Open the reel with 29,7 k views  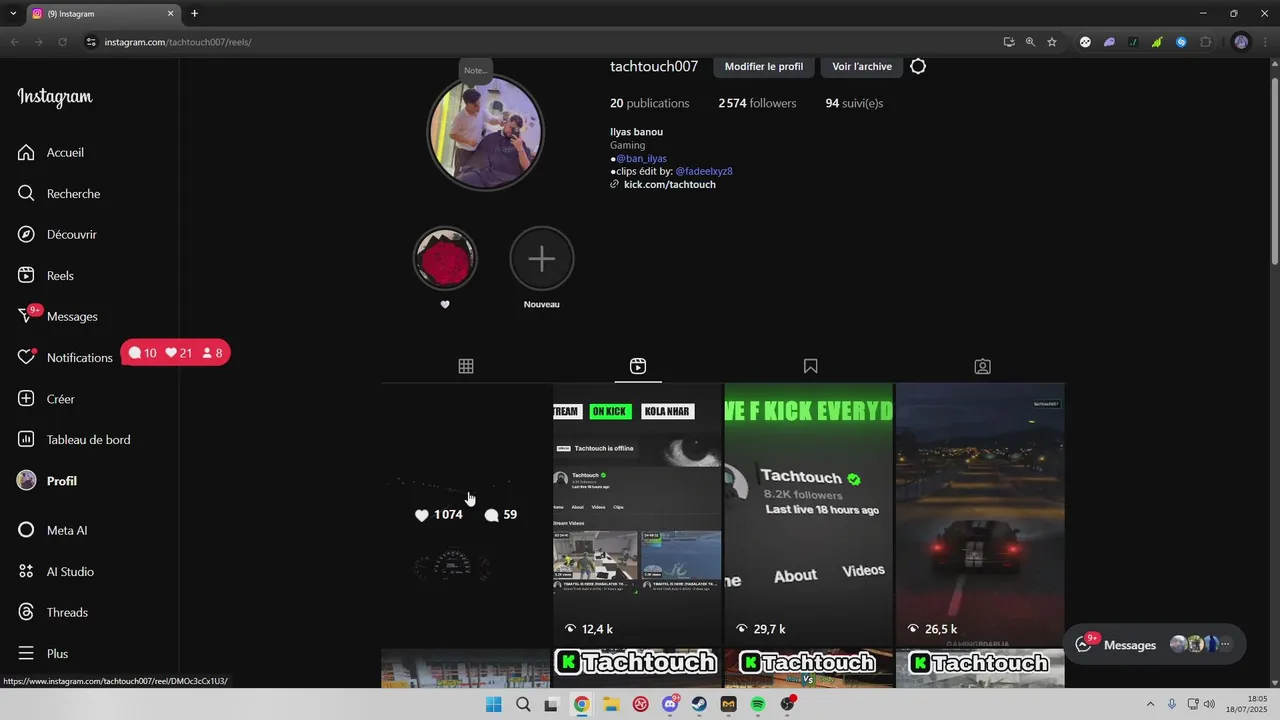(809, 515)
